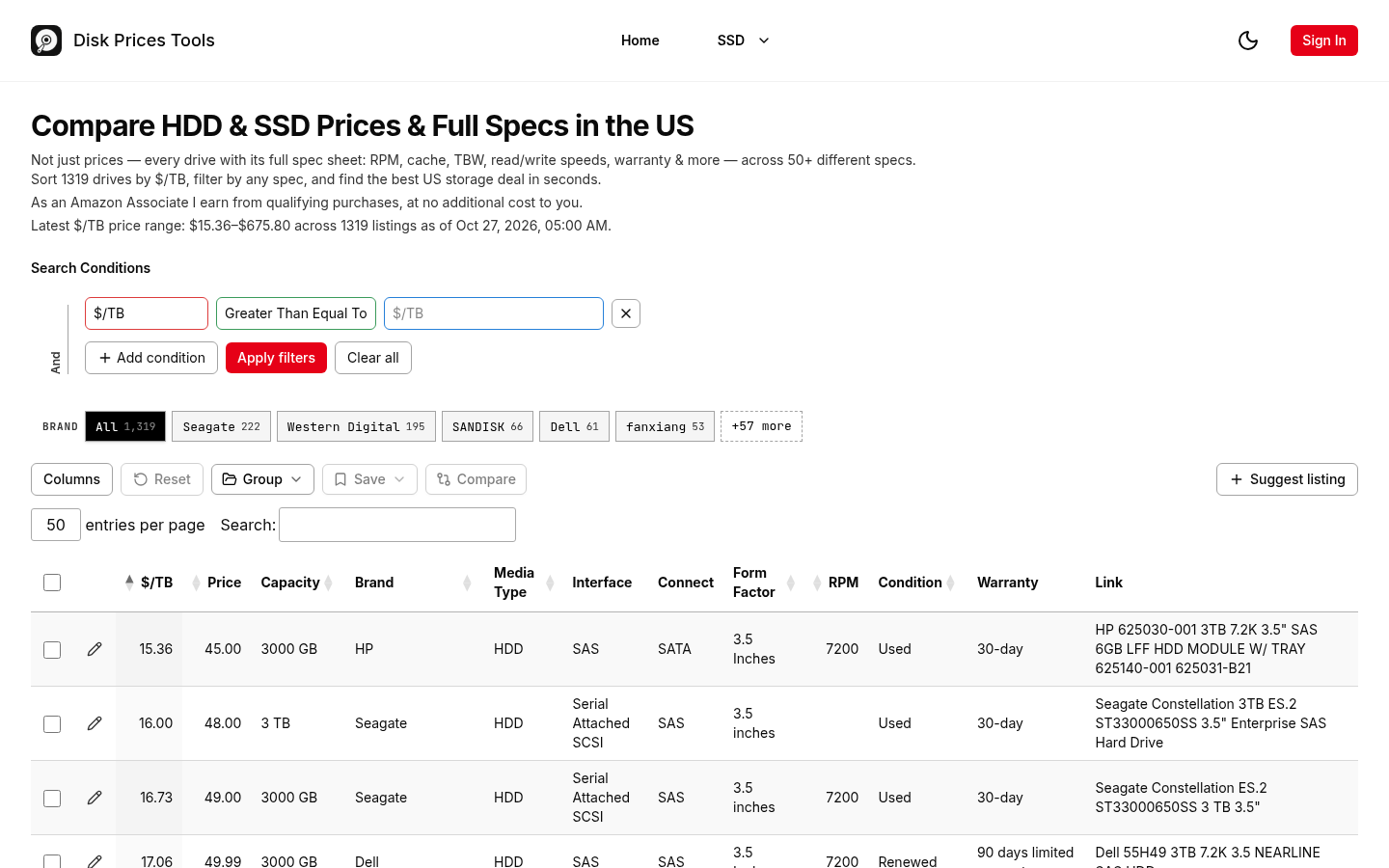Select the HP 3000 GB row checkbox
This screenshot has height=868, width=1389.
pyautogui.click(x=52, y=650)
